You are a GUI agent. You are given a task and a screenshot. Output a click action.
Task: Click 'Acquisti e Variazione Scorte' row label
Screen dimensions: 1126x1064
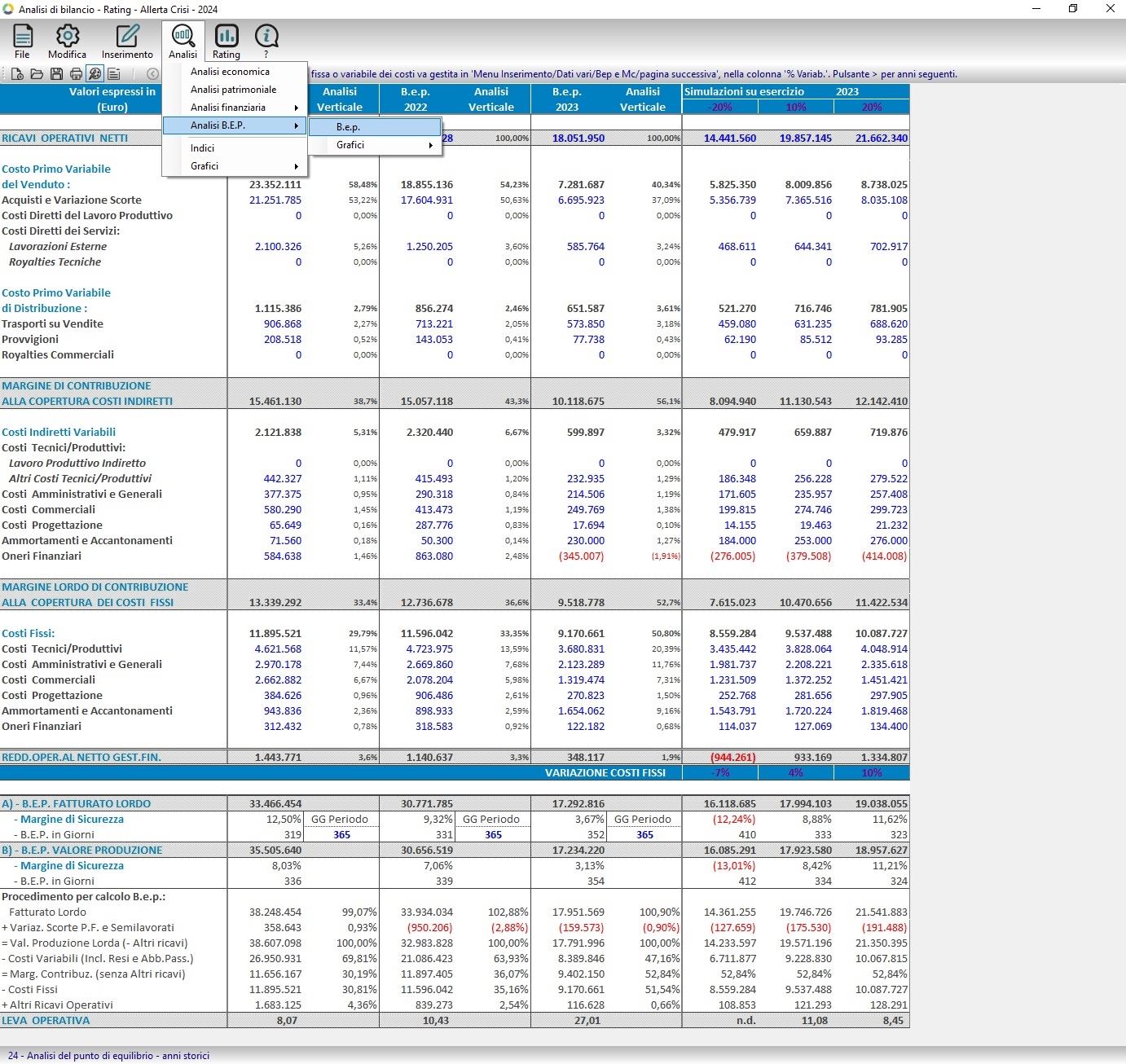72,200
